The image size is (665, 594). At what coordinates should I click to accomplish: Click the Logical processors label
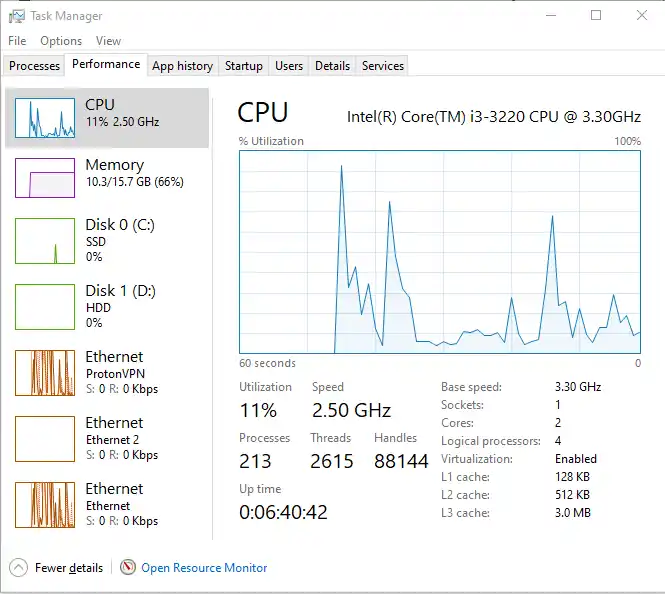coord(491,441)
